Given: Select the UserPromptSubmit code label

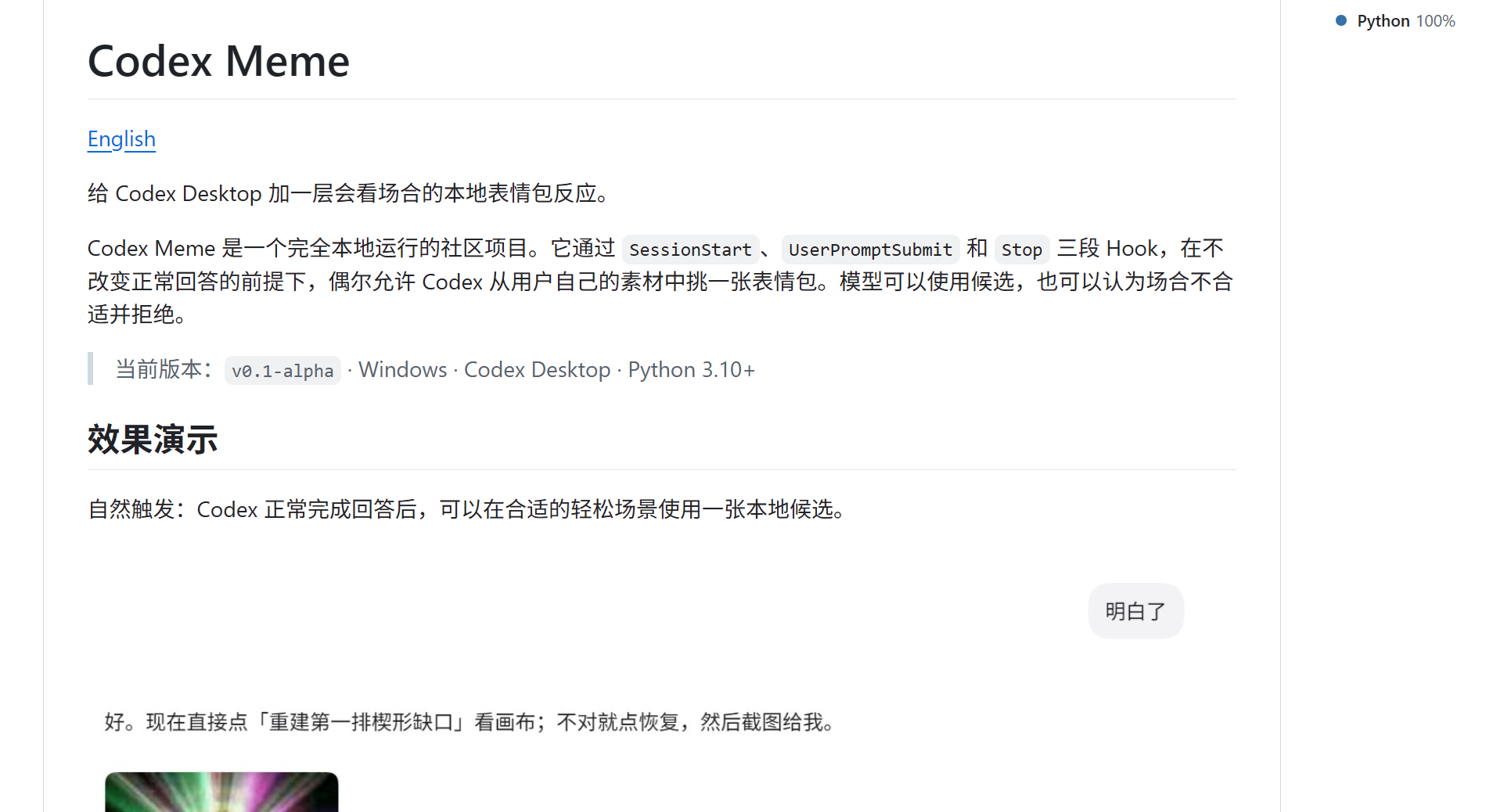Looking at the screenshot, I should [870, 250].
